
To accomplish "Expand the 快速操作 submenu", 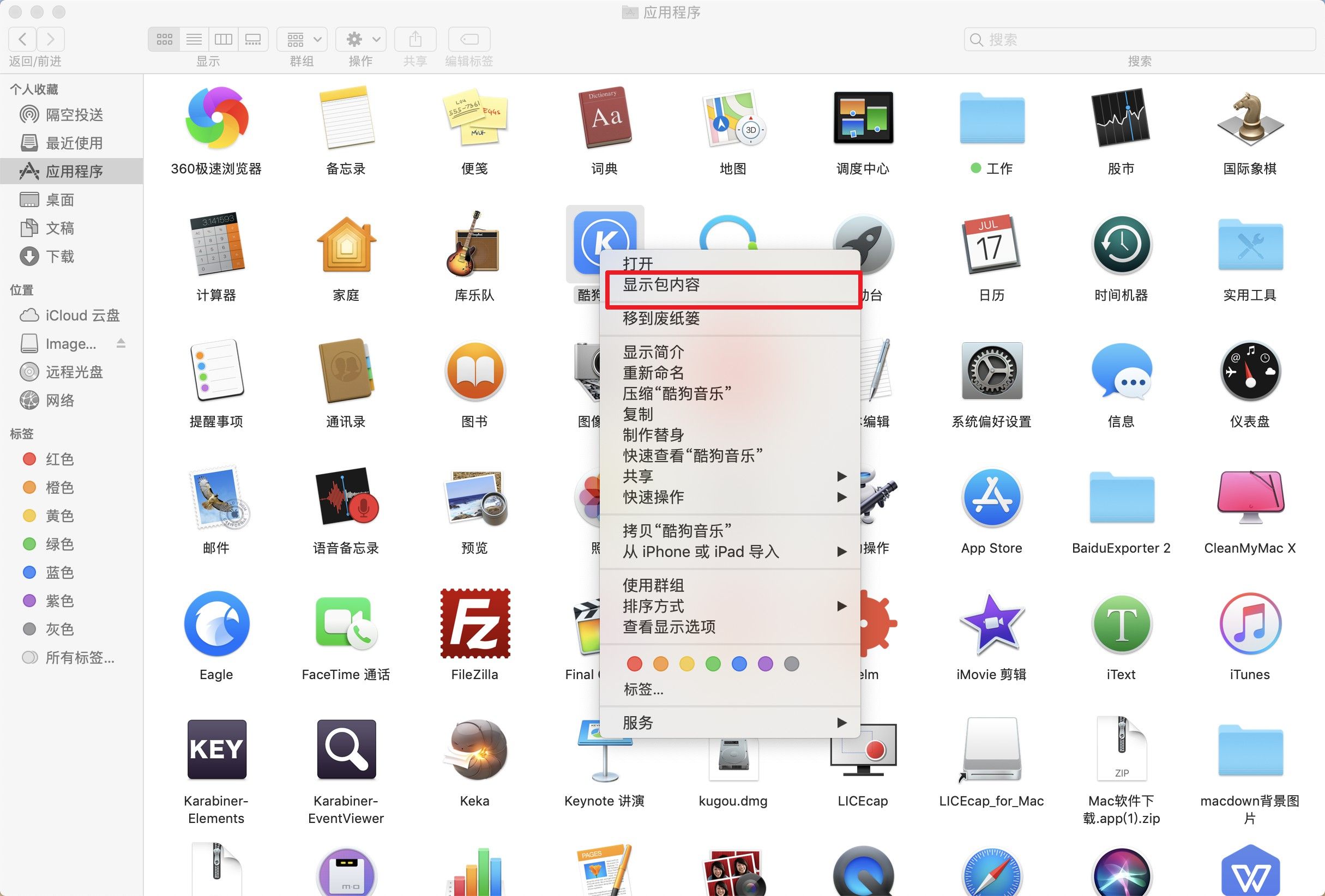I will [x=730, y=497].
